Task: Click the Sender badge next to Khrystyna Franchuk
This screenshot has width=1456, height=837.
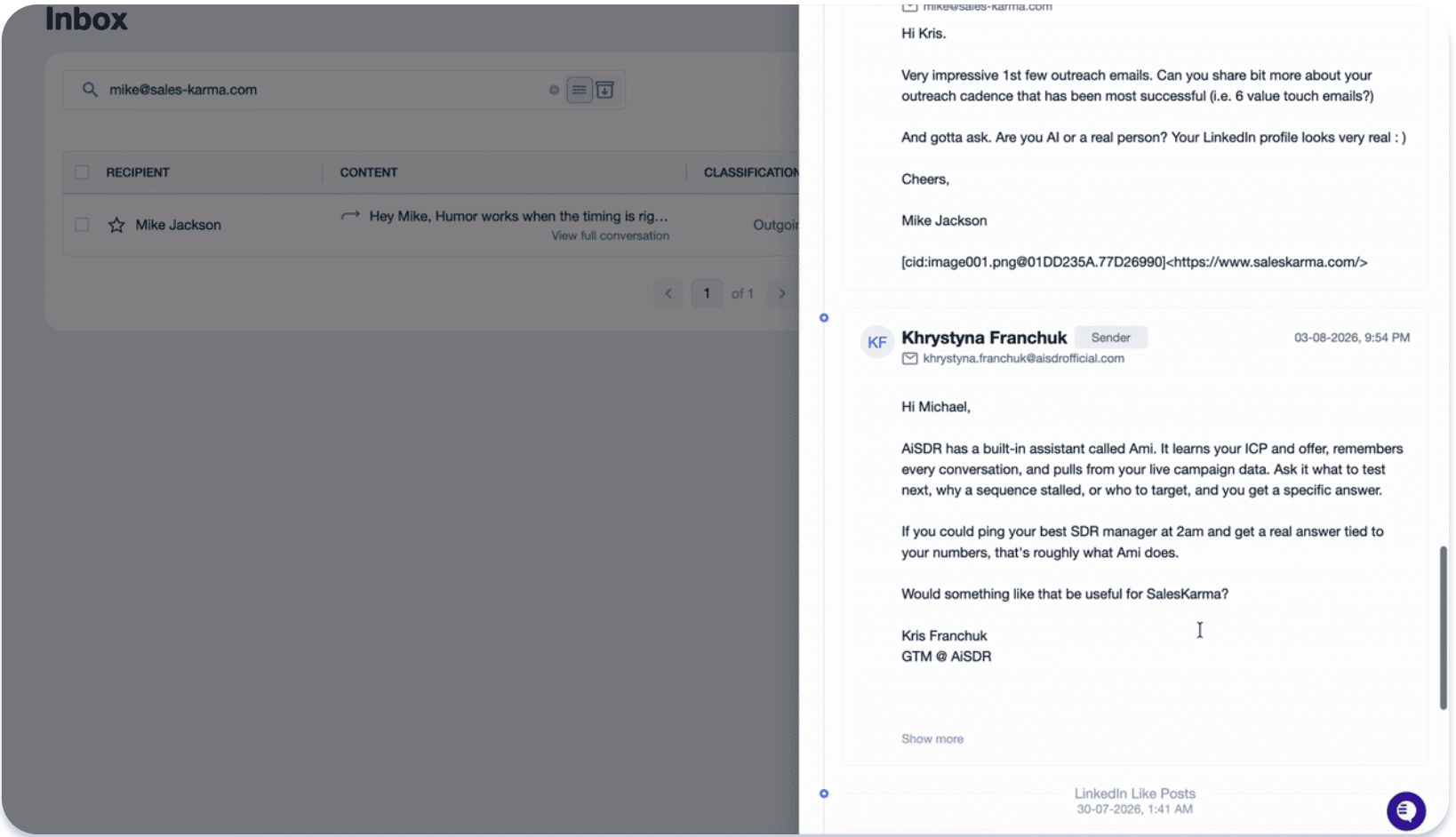Action: pyautogui.click(x=1110, y=338)
